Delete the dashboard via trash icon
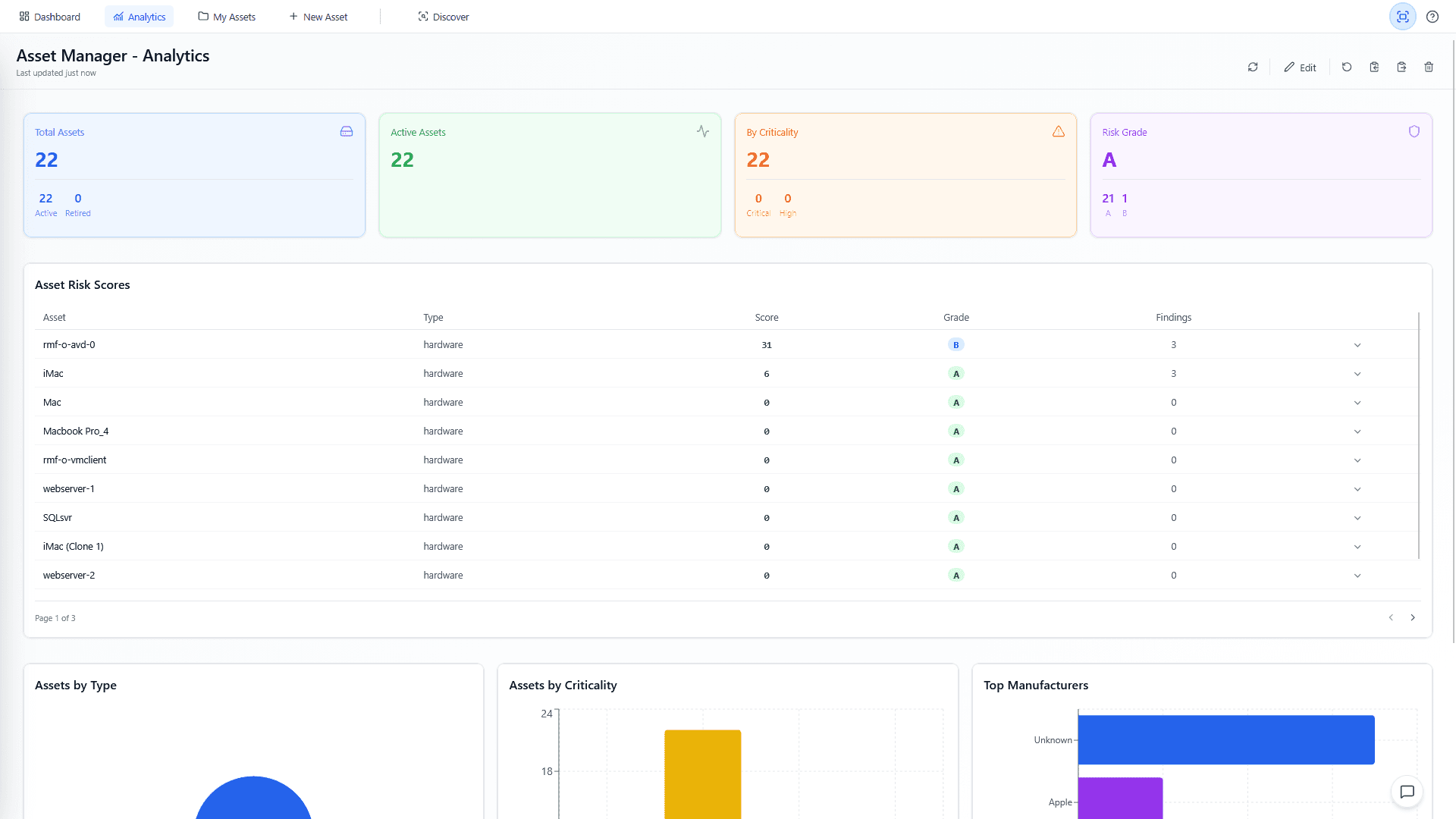The width and height of the screenshot is (1456, 819). pos(1429,67)
